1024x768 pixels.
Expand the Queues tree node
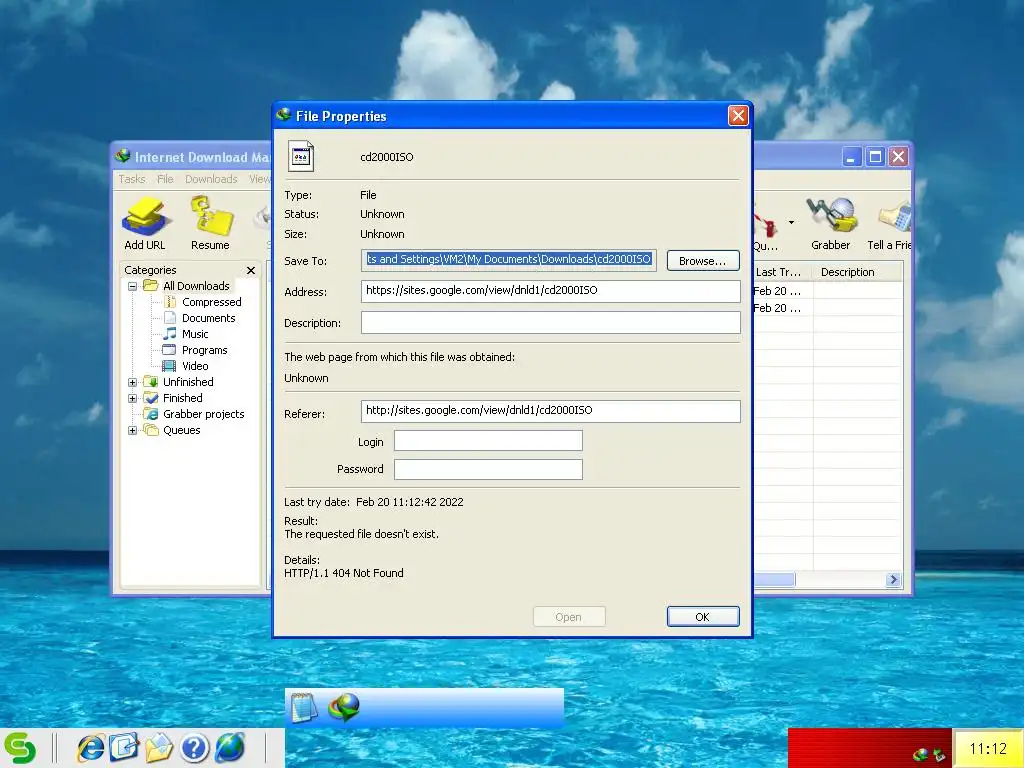pyautogui.click(x=133, y=430)
